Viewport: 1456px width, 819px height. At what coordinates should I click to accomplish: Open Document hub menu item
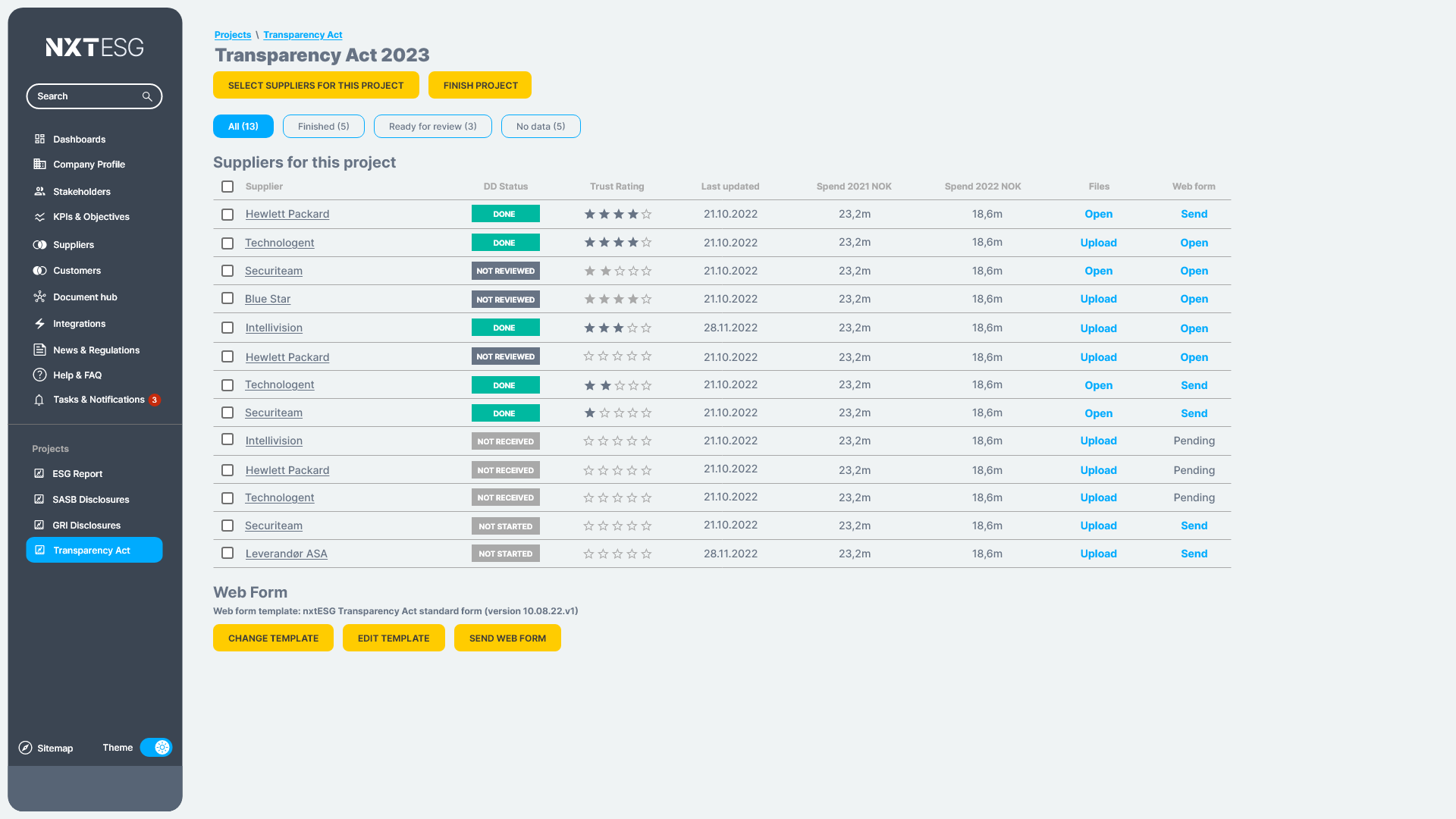tap(85, 297)
